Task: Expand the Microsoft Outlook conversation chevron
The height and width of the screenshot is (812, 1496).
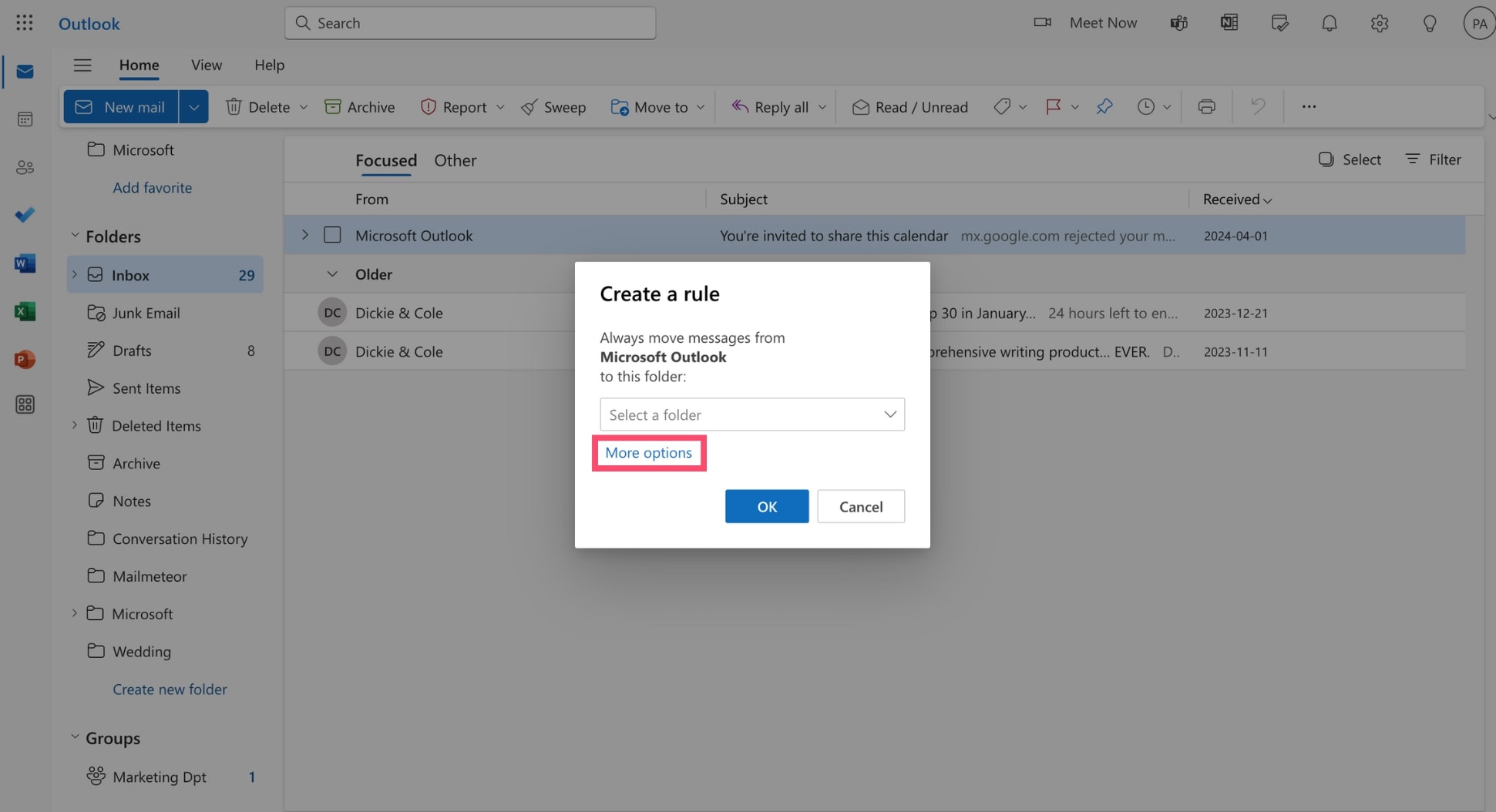Action: tap(305, 235)
